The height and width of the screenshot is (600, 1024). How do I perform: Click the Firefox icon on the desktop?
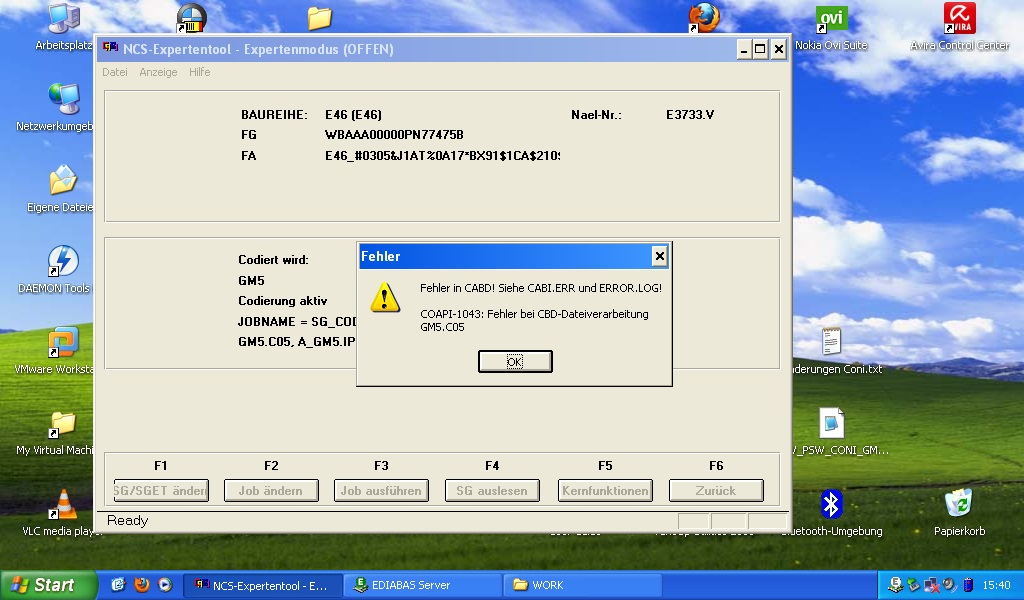(x=704, y=17)
